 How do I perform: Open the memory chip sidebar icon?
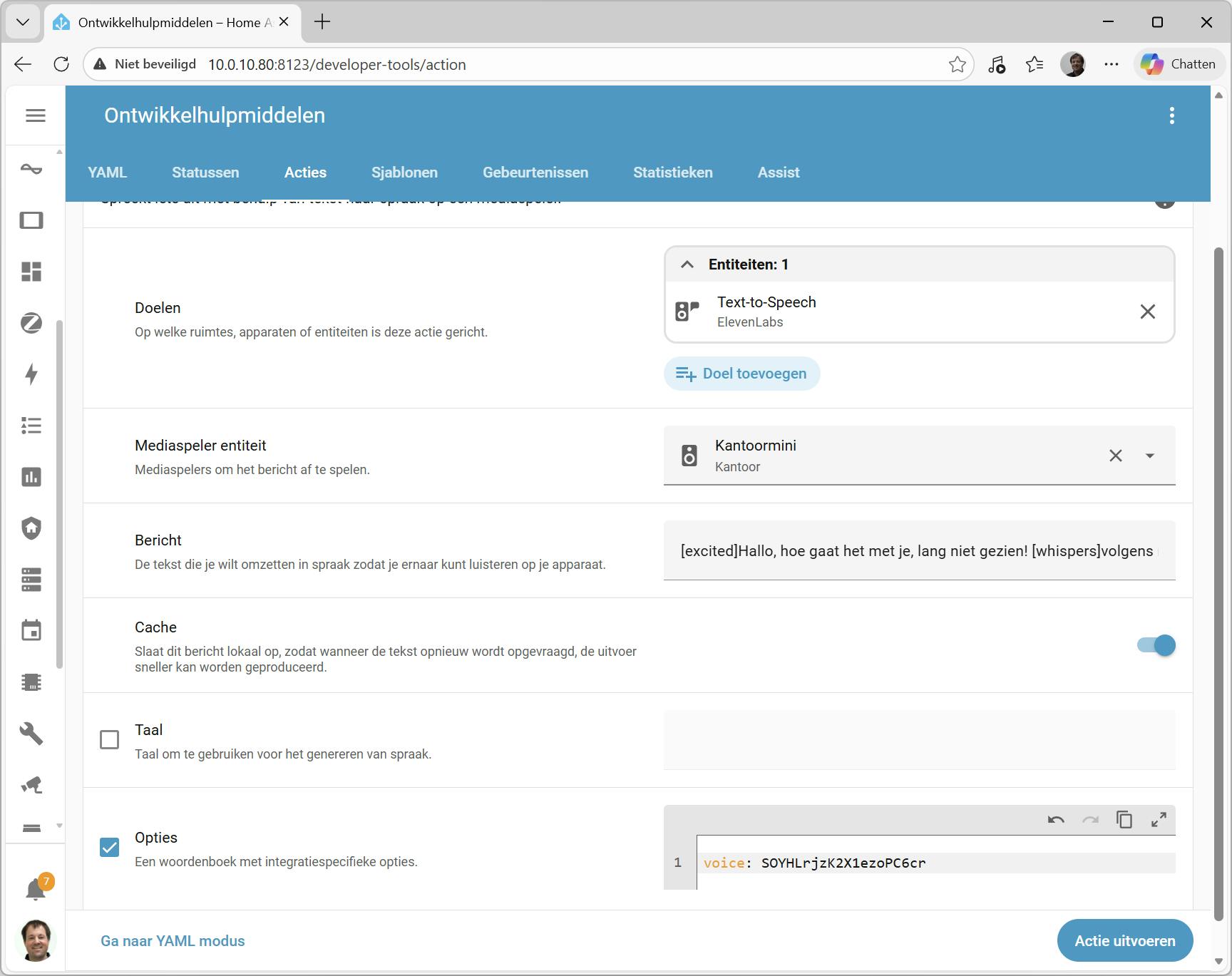(x=31, y=682)
